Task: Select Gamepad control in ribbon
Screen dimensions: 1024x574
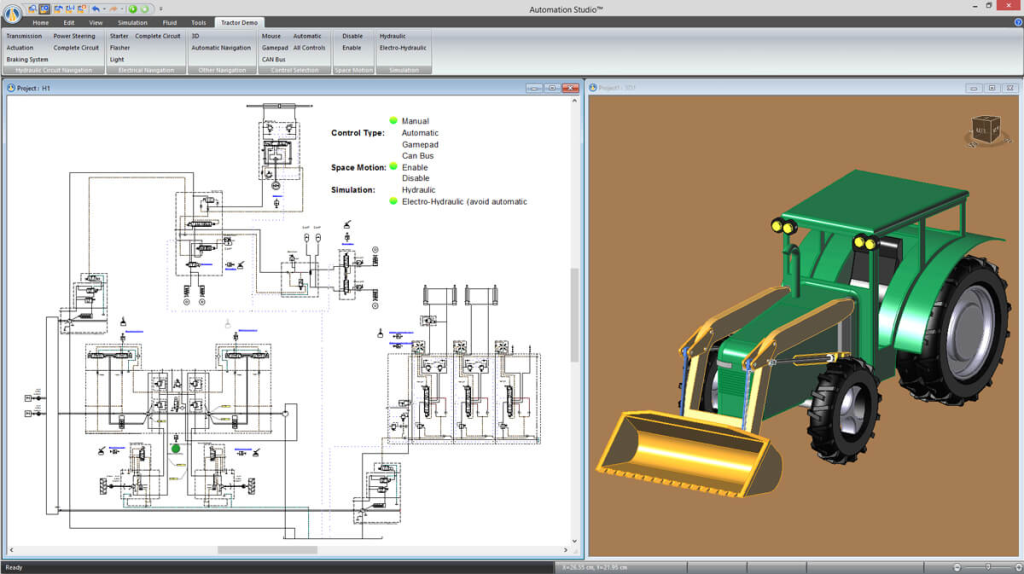Action: tap(275, 48)
